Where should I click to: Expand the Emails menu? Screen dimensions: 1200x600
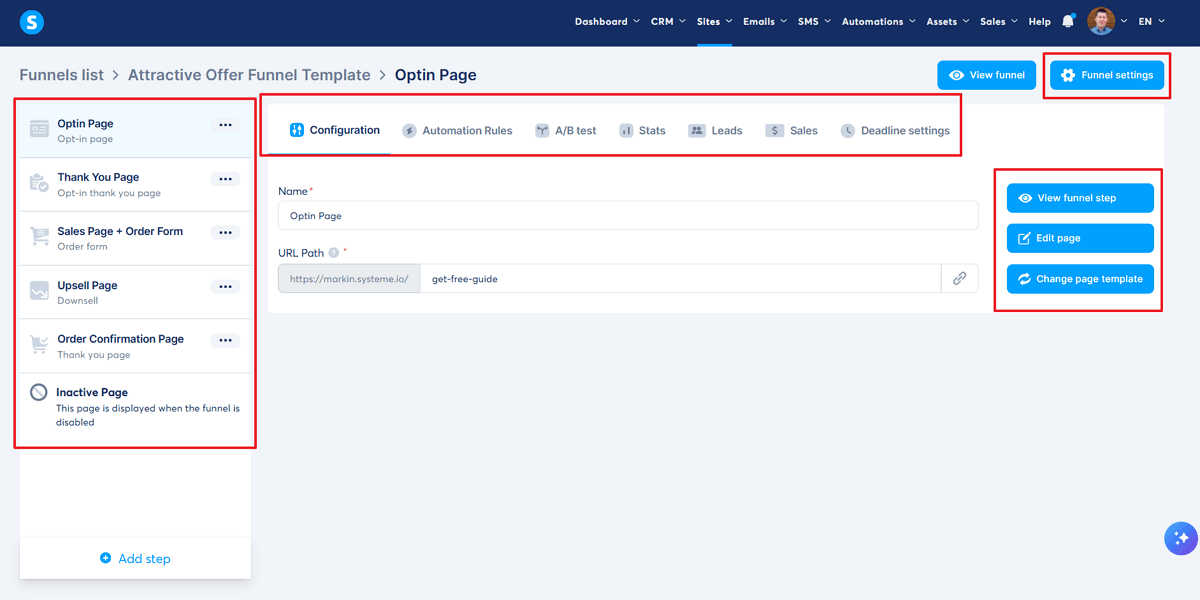[765, 21]
